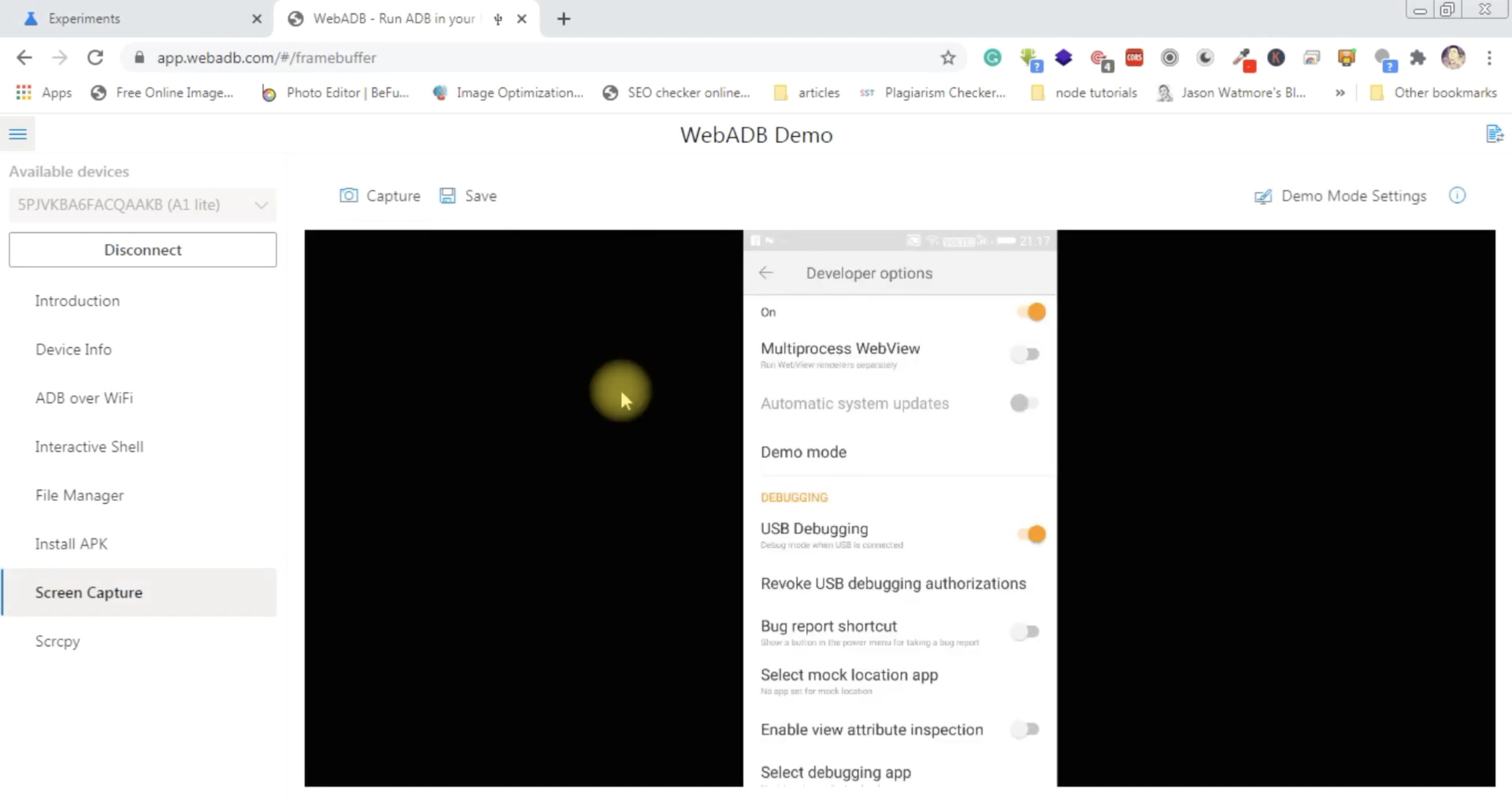The height and width of the screenshot is (802, 1512).
Task: Go forward in browser history
Action: 60,58
